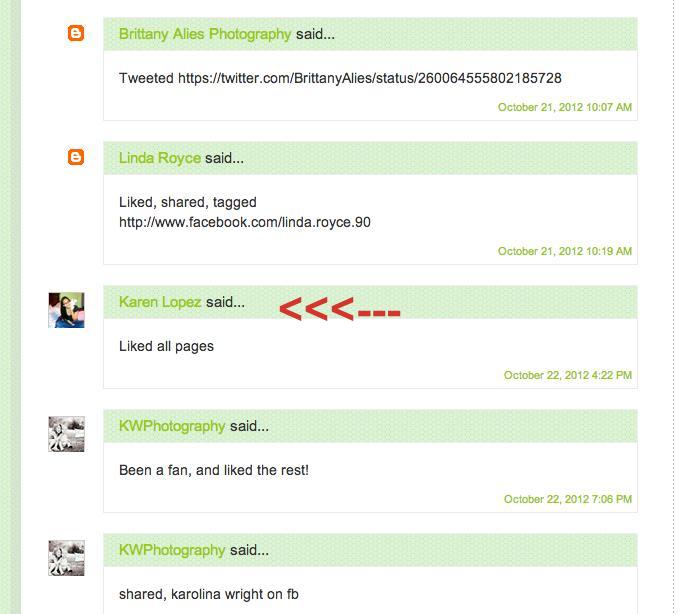Viewport: 689px width, 614px height.
Task: Click timestamp October 21, 2012 10:07 AM
Action: point(565,107)
